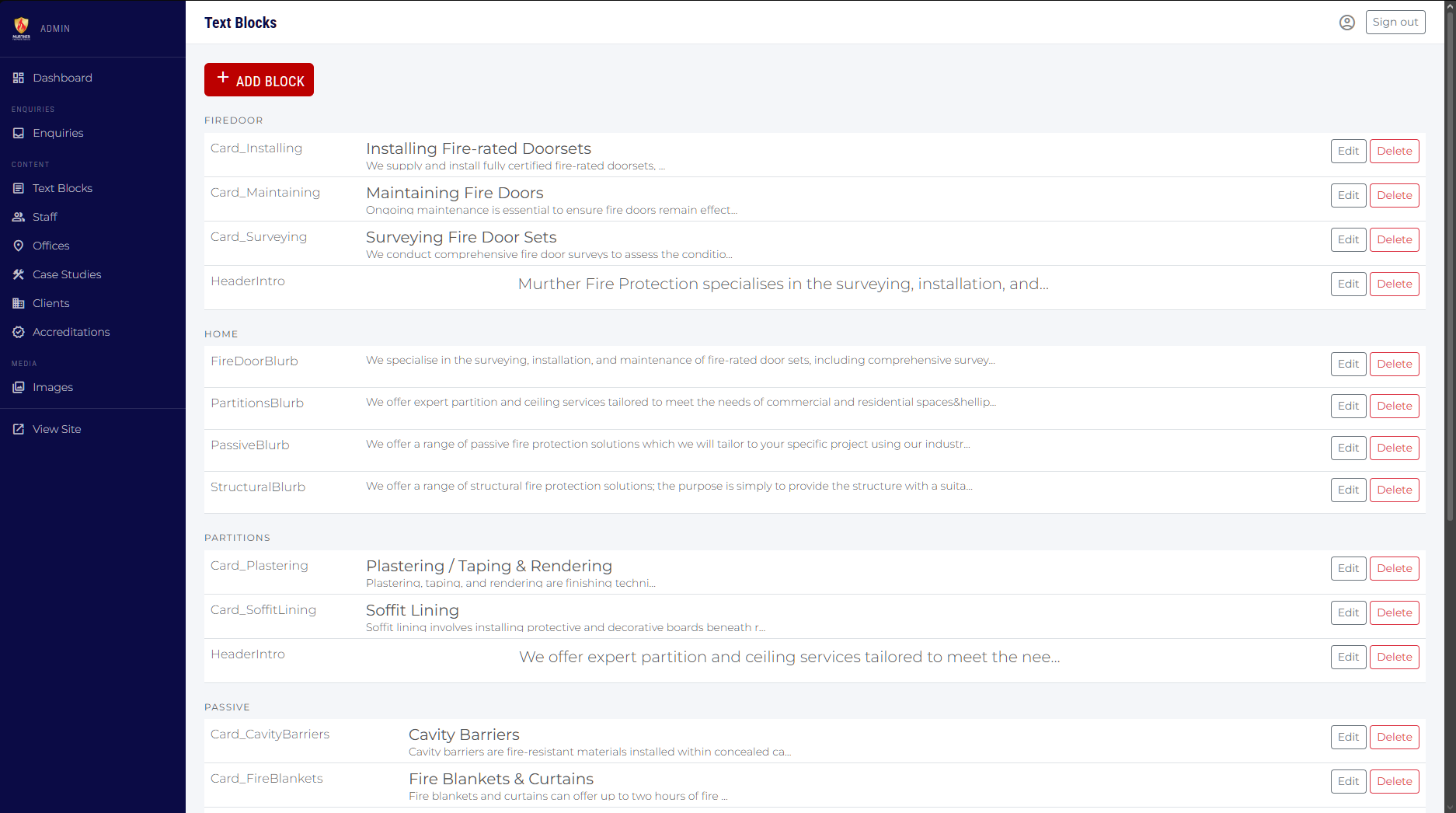1456x813 pixels.
Task: Edit the FireDoorBlurb under Home
Action: (x=1348, y=364)
